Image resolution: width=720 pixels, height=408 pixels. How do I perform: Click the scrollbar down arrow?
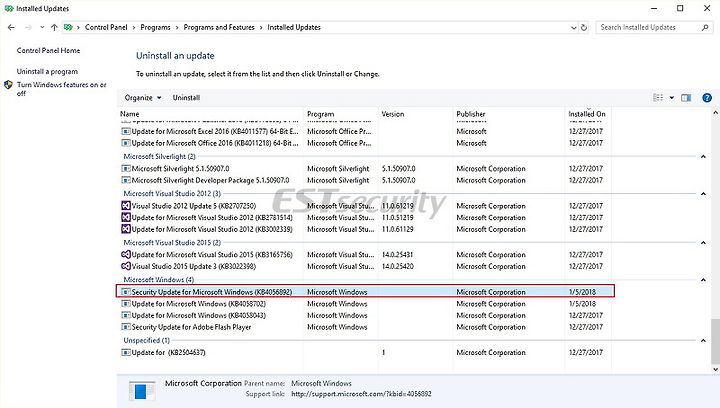click(715, 369)
